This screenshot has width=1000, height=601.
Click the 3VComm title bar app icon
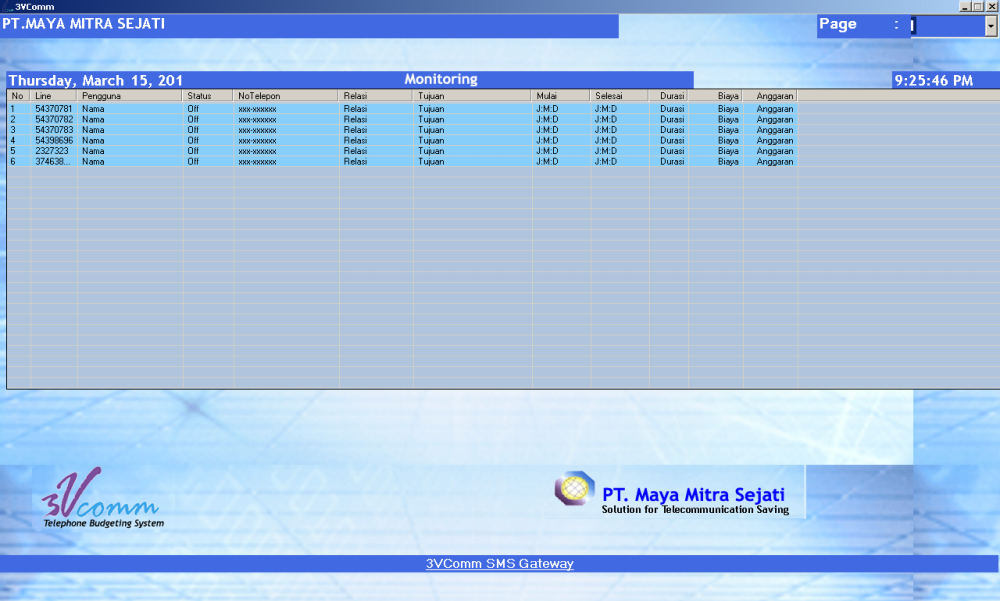click(x=8, y=6)
